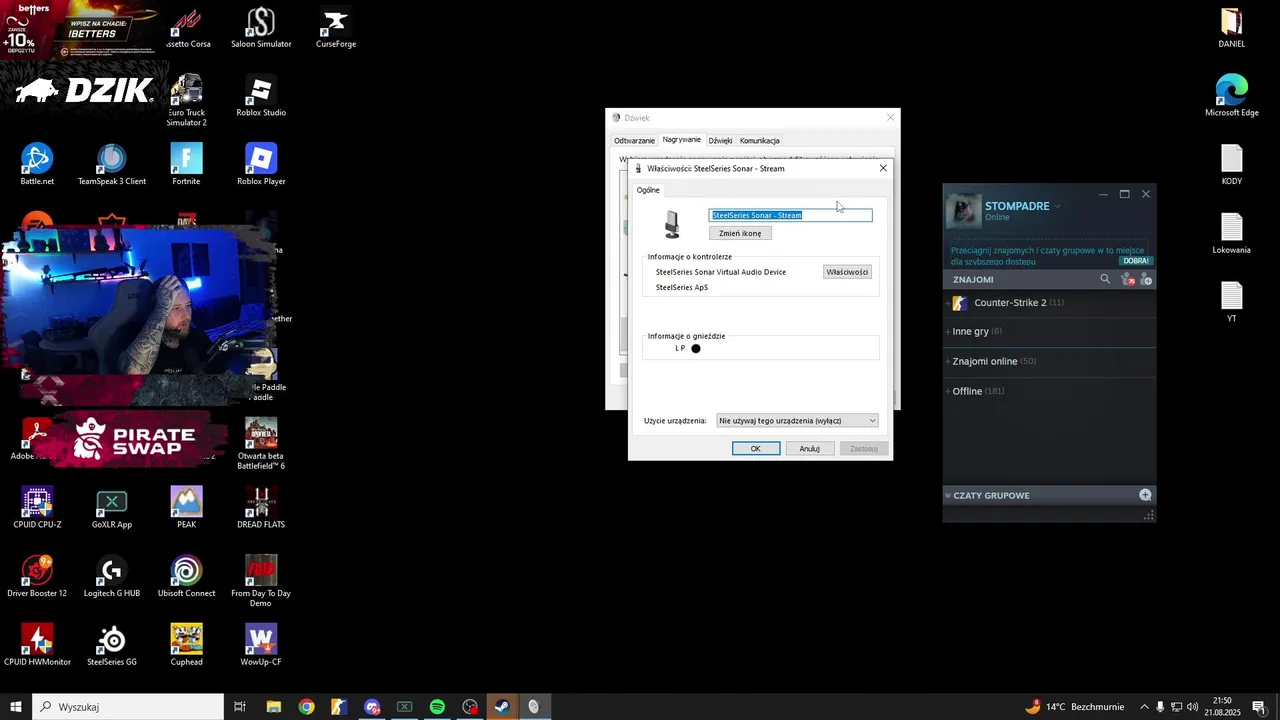Screen dimensions: 1280x720
Task: Launch Cuphead desktop shortcut
Action: tap(186, 645)
